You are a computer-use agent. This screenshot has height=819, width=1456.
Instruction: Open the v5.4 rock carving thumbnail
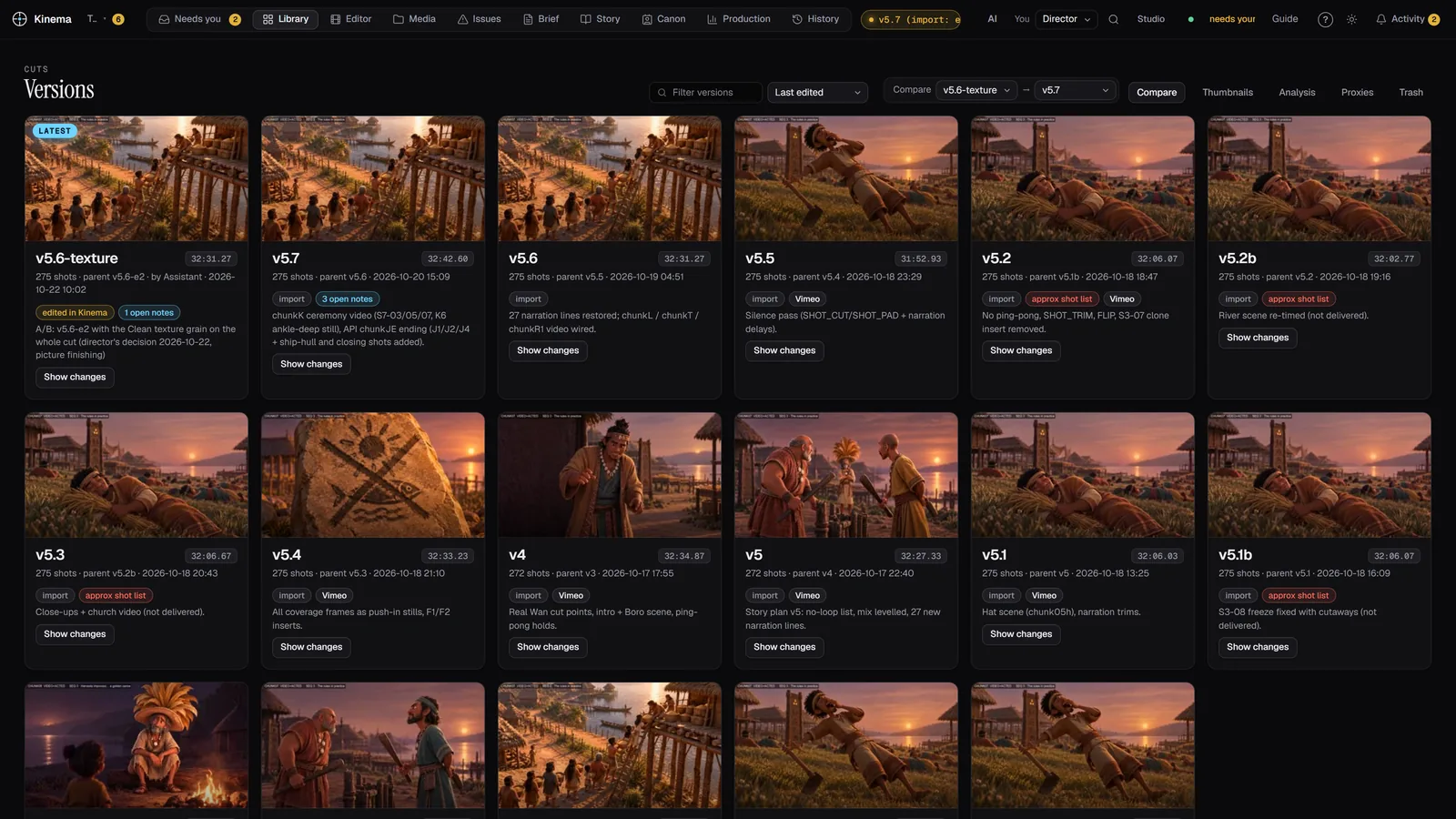click(373, 475)
